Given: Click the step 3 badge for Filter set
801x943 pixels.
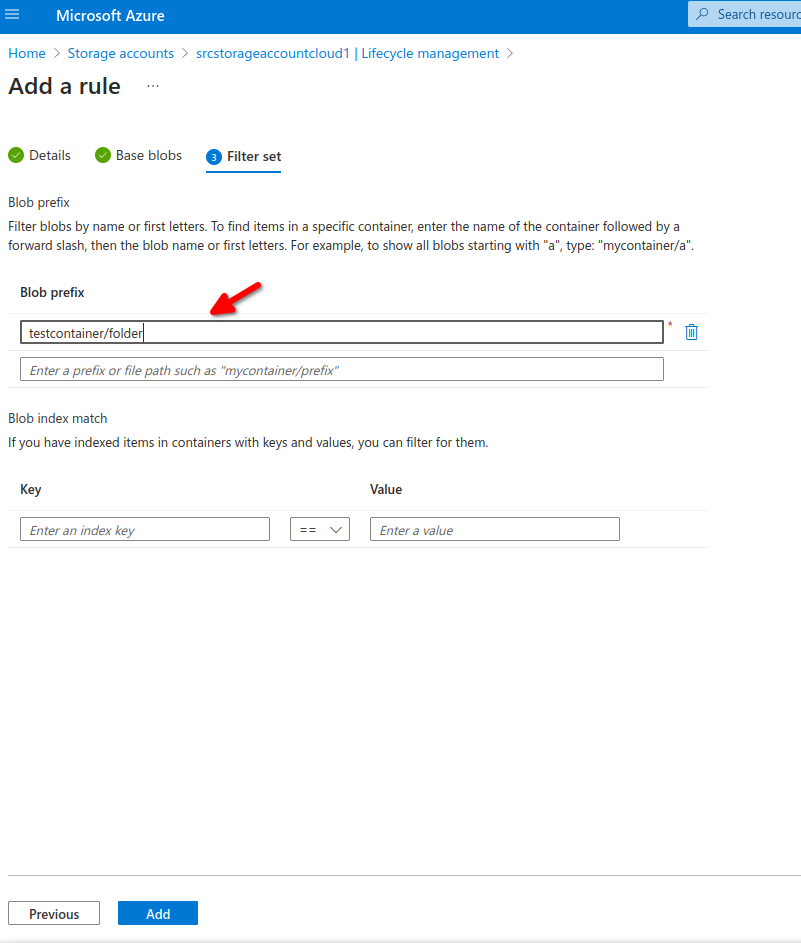Looking at the screenshot, I should (214, 157).
